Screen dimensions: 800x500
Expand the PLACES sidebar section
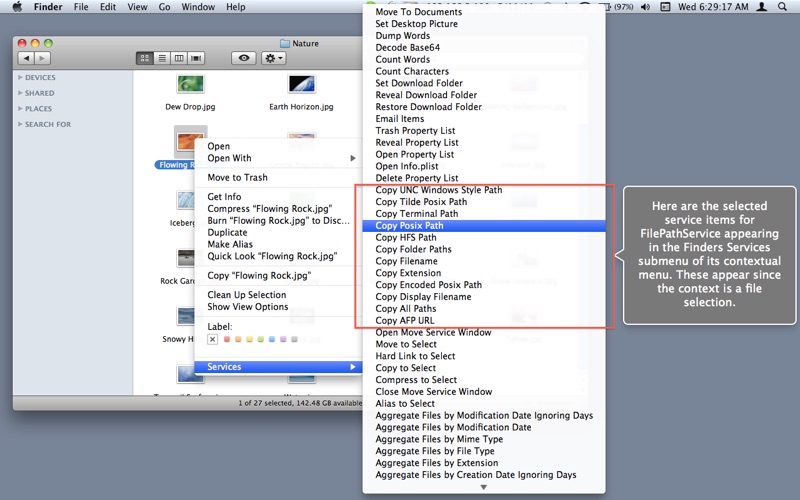tap(20, 109)
